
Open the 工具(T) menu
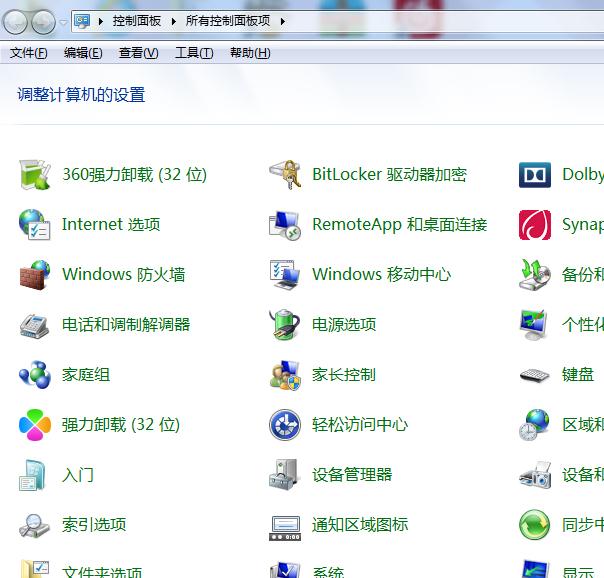pos(194,53)
